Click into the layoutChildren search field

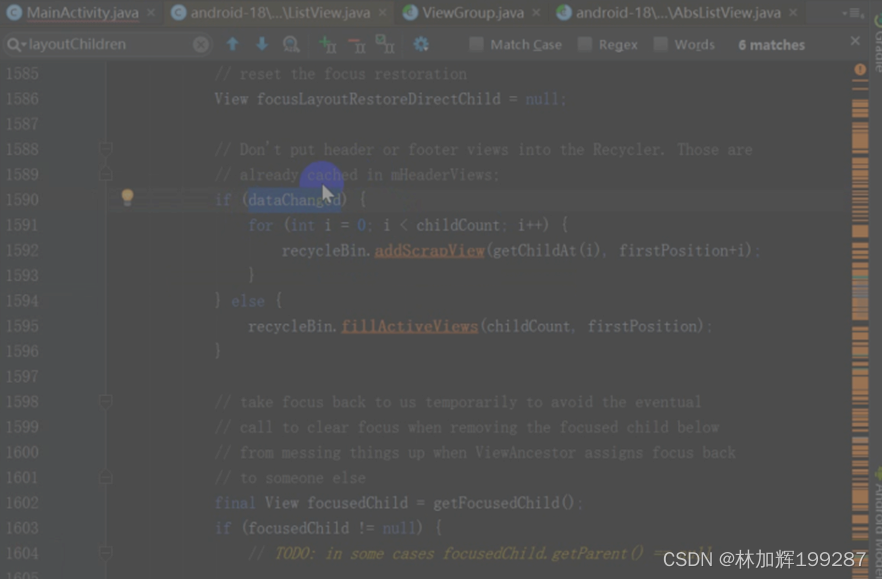point(107,44)
